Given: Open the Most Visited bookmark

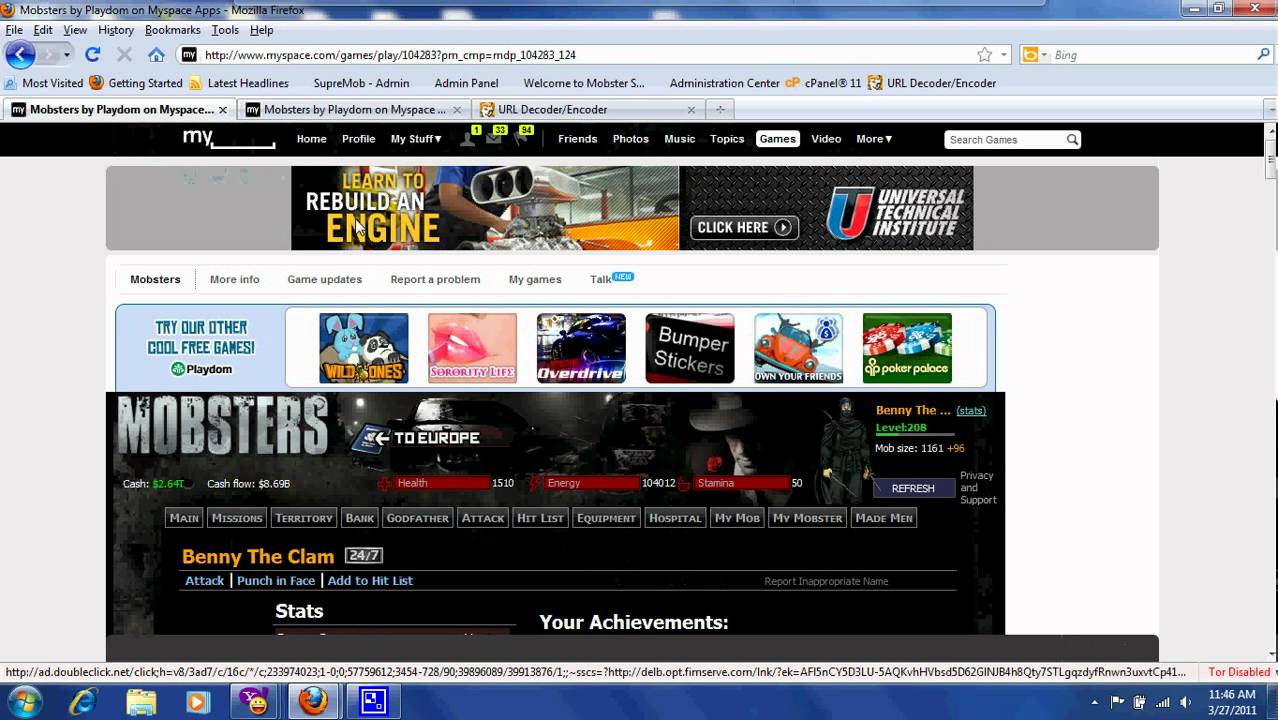Looking at the screenshot, I should (x=44, y=83).
